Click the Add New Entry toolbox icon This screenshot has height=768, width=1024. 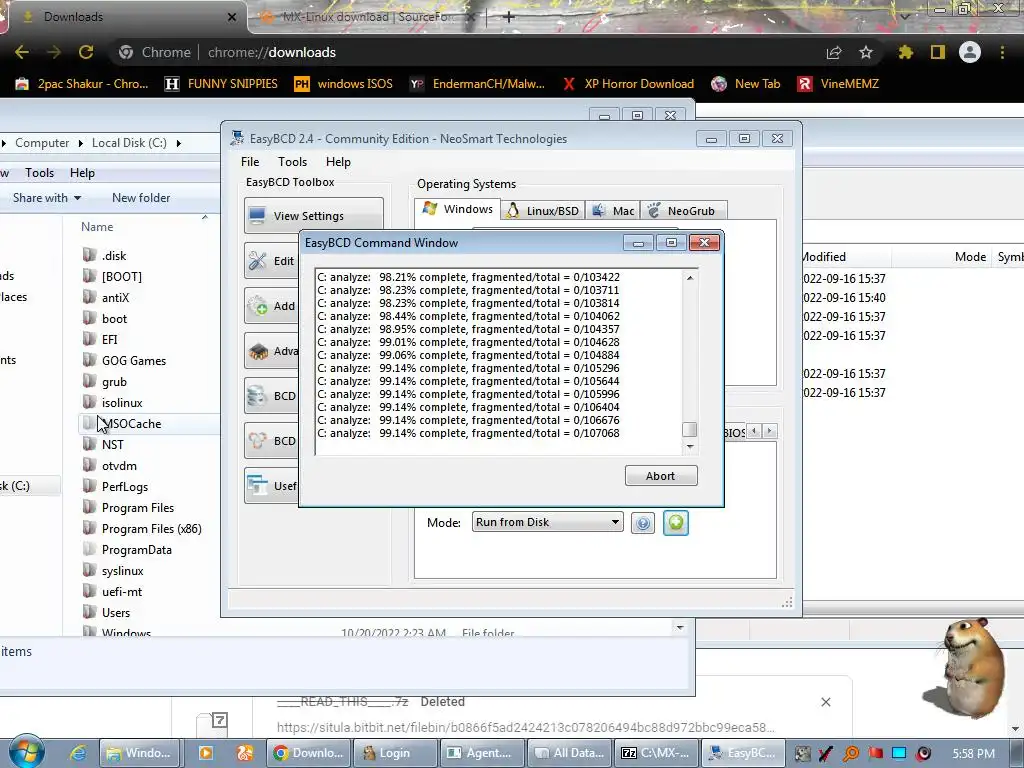(257, 306)
